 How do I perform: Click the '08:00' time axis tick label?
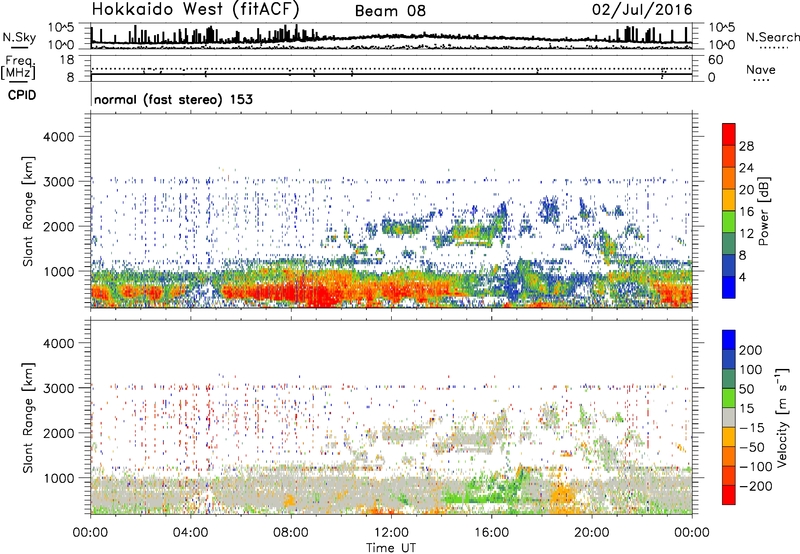point(291,533)
